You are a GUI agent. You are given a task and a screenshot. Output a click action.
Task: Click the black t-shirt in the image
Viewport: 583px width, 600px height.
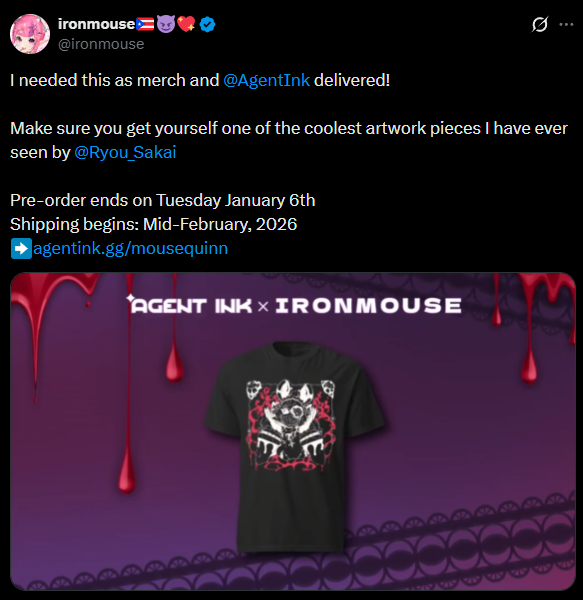pyautogui.click(x=294, y=447)
